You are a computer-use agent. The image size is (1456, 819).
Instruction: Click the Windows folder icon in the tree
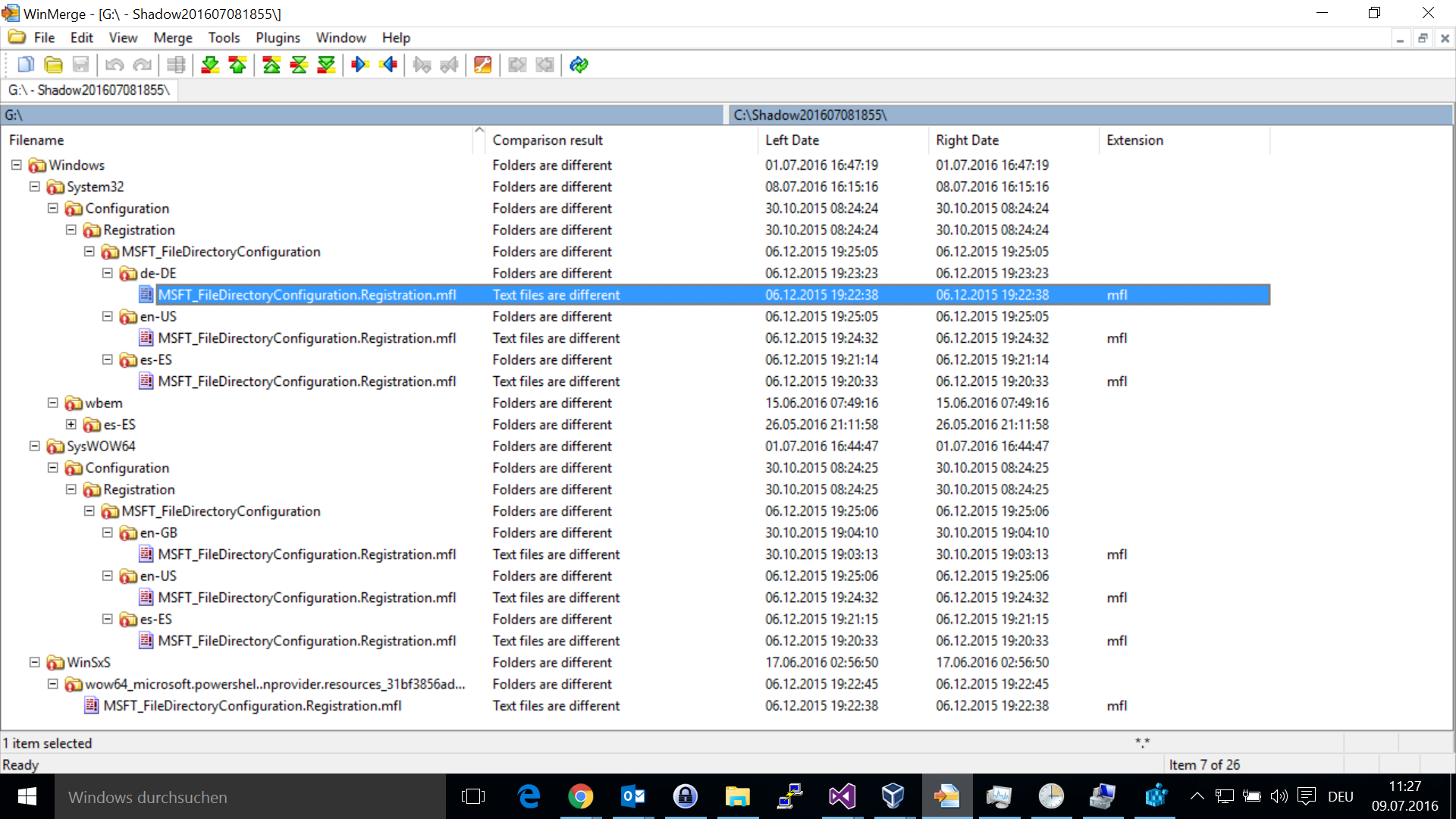(x=37, y=165)
